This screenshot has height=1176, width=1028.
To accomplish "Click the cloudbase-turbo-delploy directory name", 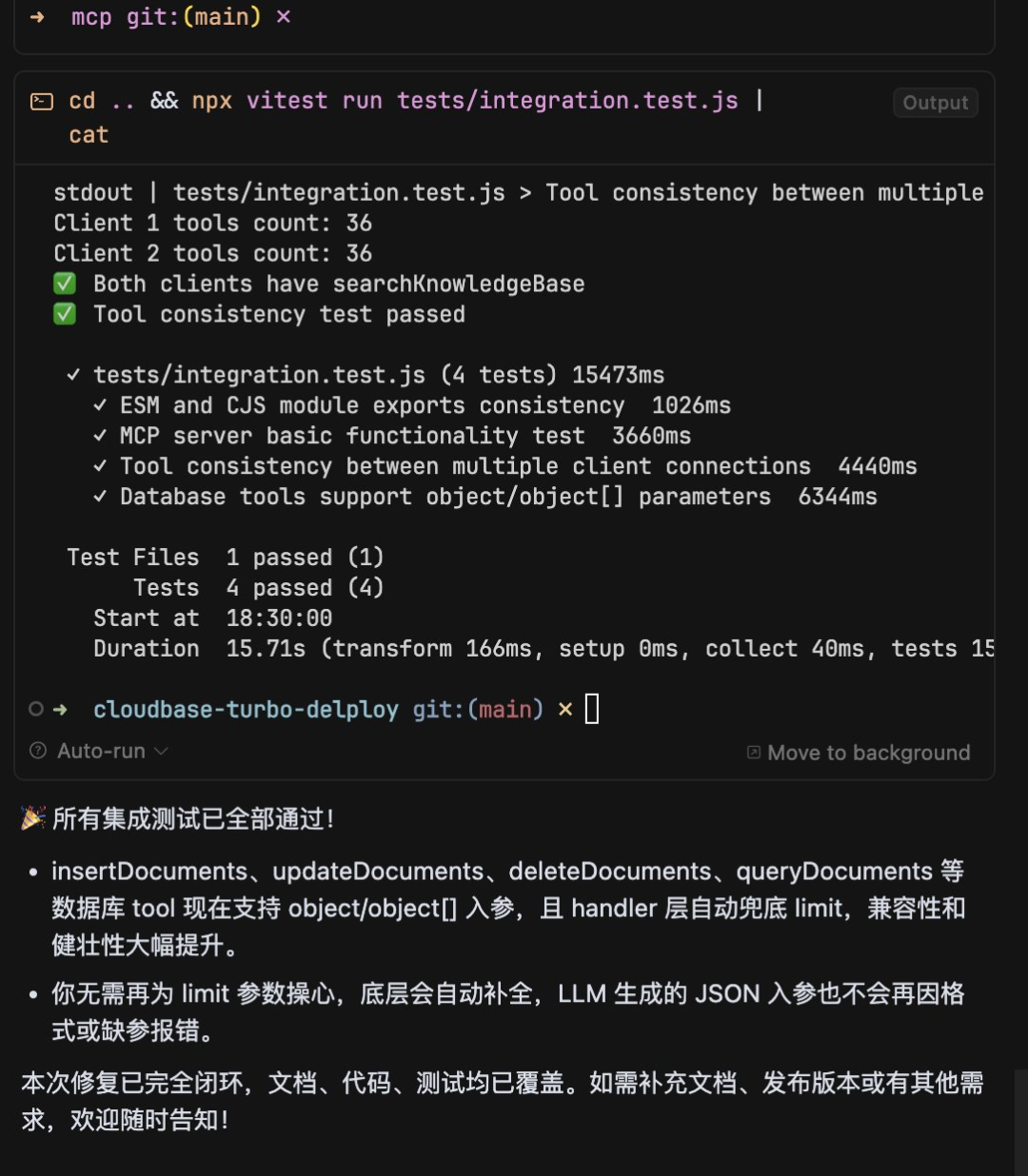I will coord(246,710).
